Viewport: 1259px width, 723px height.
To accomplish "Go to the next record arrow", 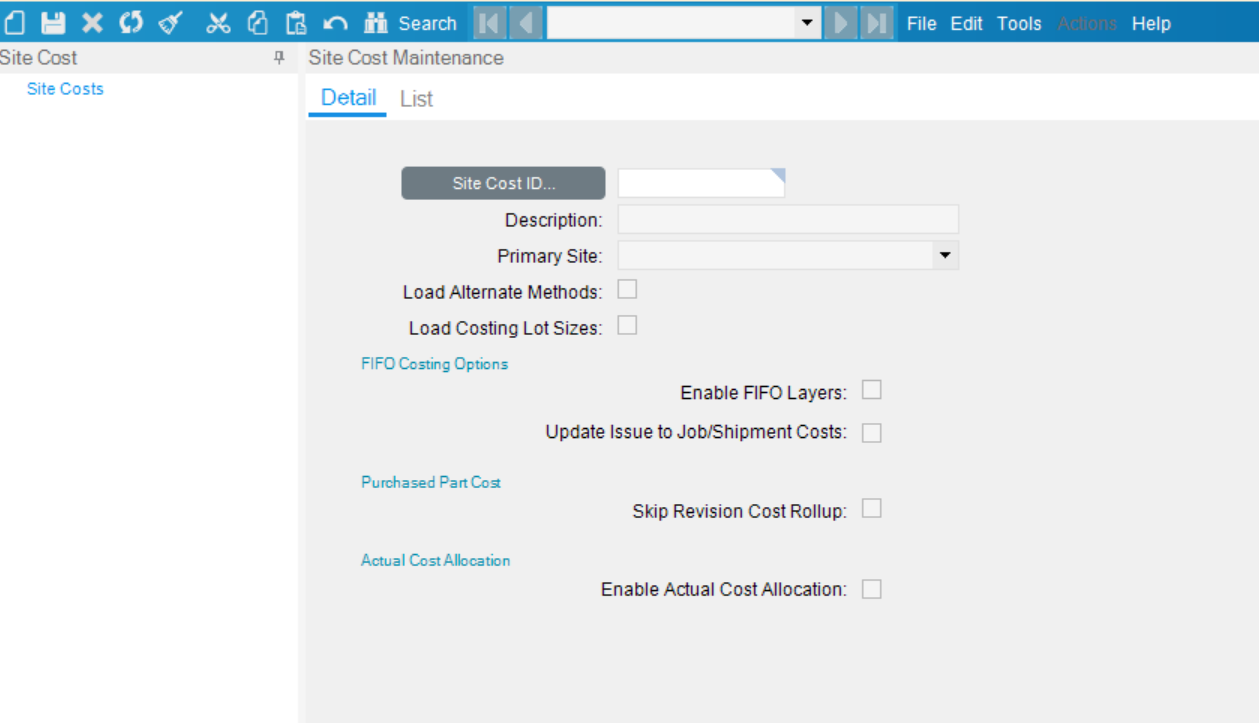I will pyautogui.click(x=842, y=23).
